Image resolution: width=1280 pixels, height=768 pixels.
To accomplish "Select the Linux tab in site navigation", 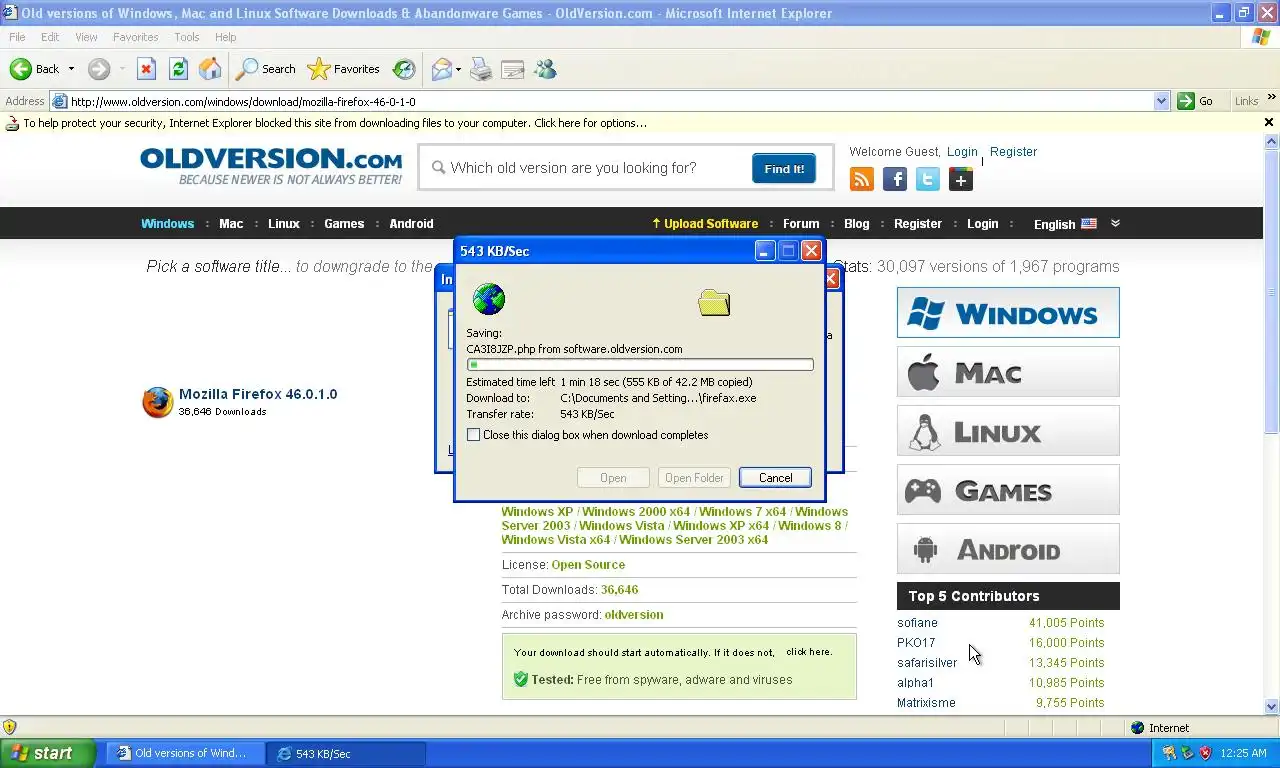I will click(284, 224).
